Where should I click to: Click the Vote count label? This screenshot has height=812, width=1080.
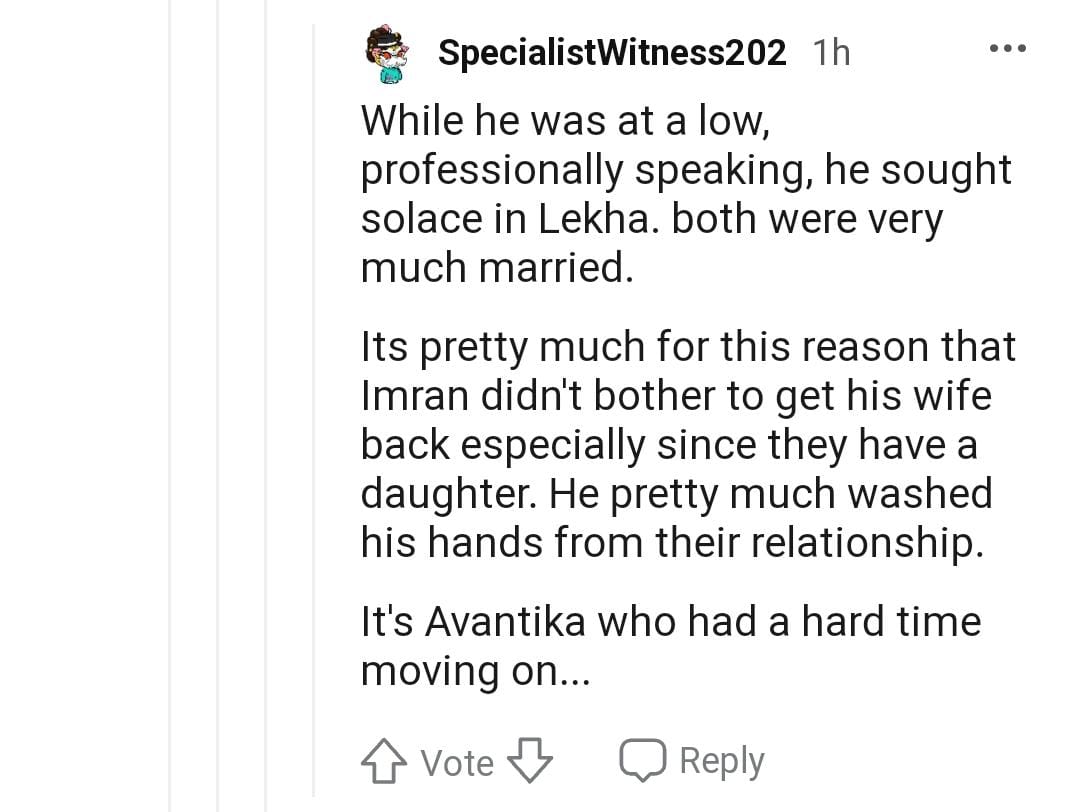457,764
